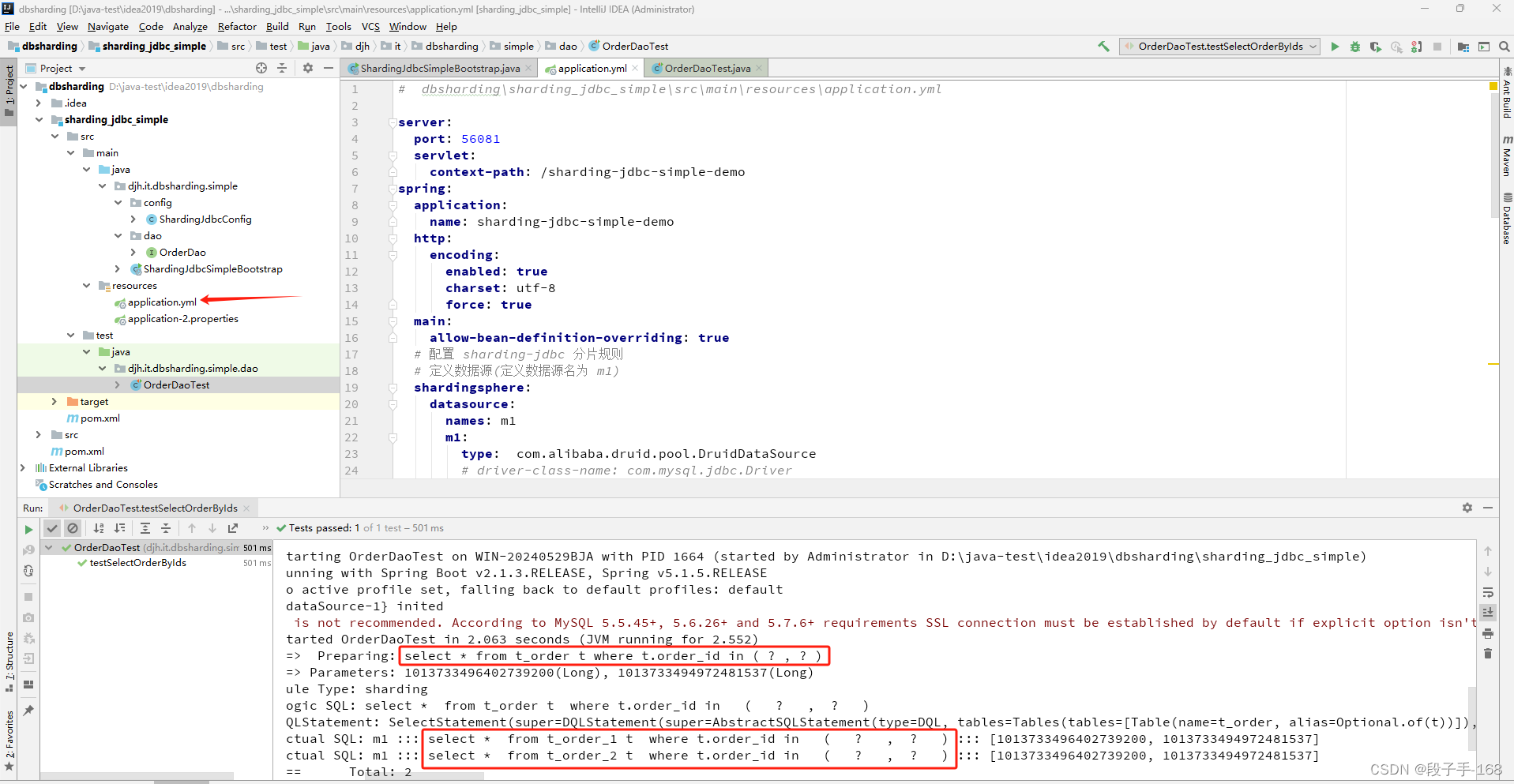Open the Refactor menu
This screenshot has height=784, width=1514.
(237, 26)
